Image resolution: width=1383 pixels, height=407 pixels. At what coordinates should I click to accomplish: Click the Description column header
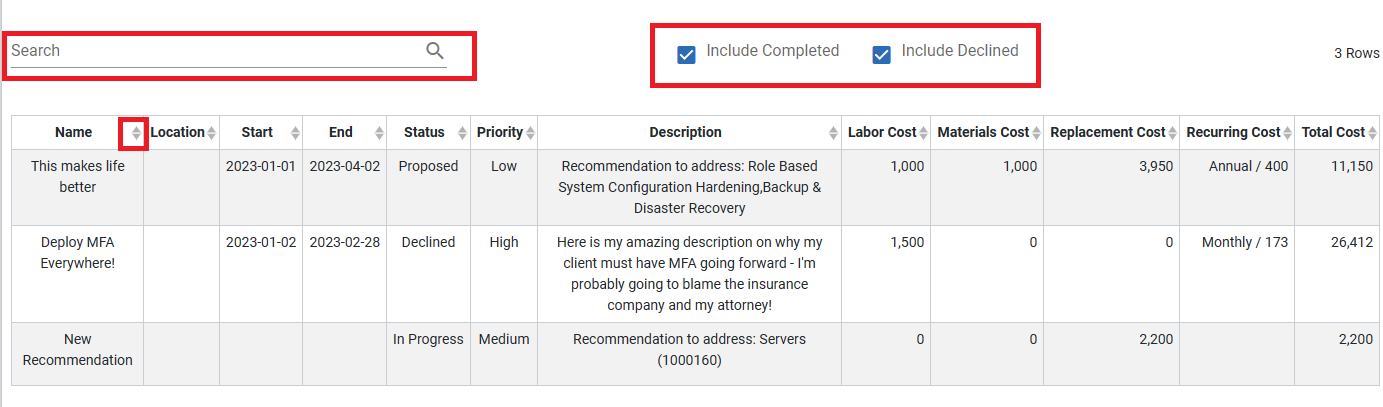[685, 133]
